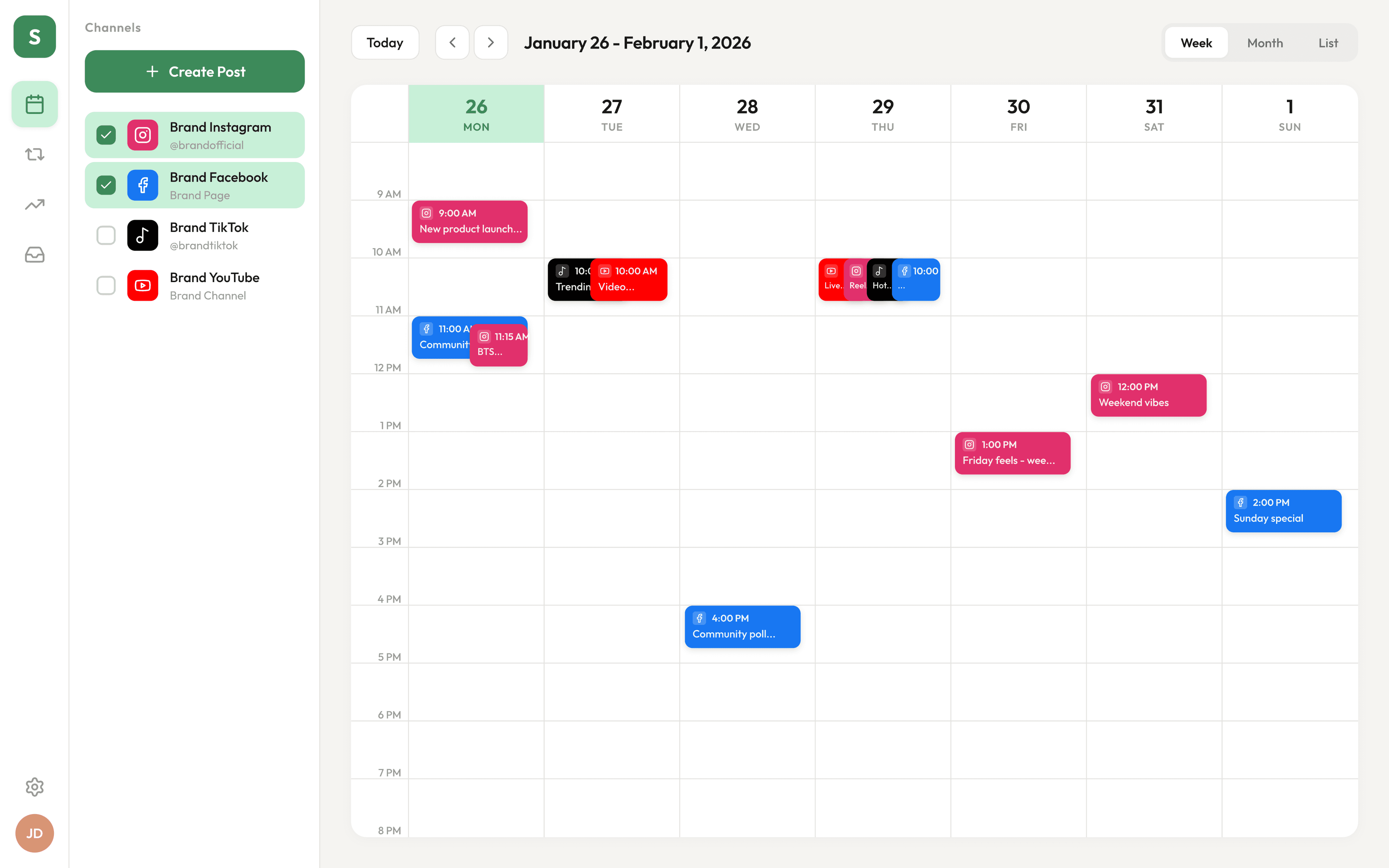Click the Create Post button
The width and height of the screenshot is (1389, 868).
[x=195, y=71]
